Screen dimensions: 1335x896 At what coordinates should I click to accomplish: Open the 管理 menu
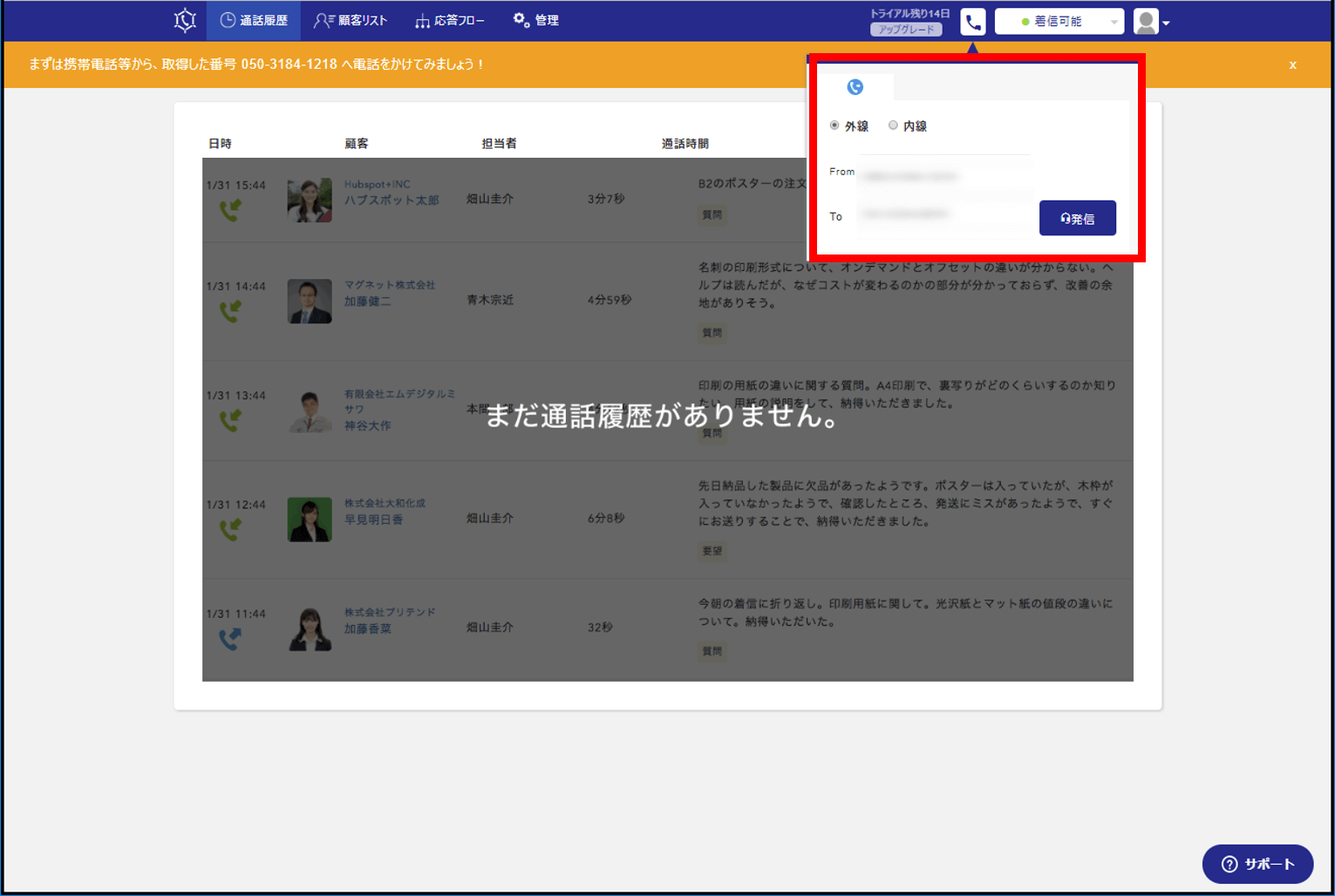coord(535,20)
